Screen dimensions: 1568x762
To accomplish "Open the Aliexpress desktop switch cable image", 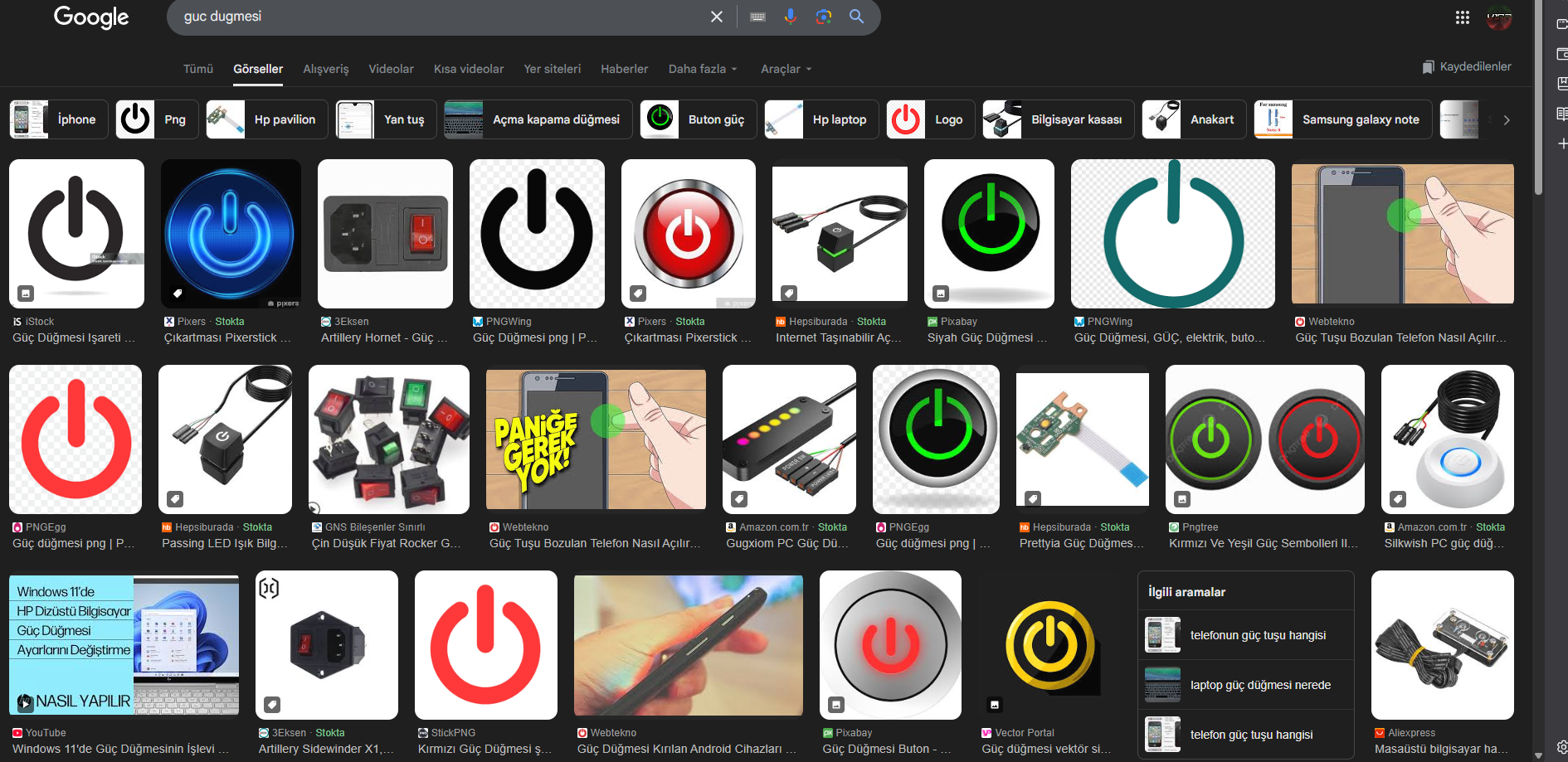I will 1443,645.
